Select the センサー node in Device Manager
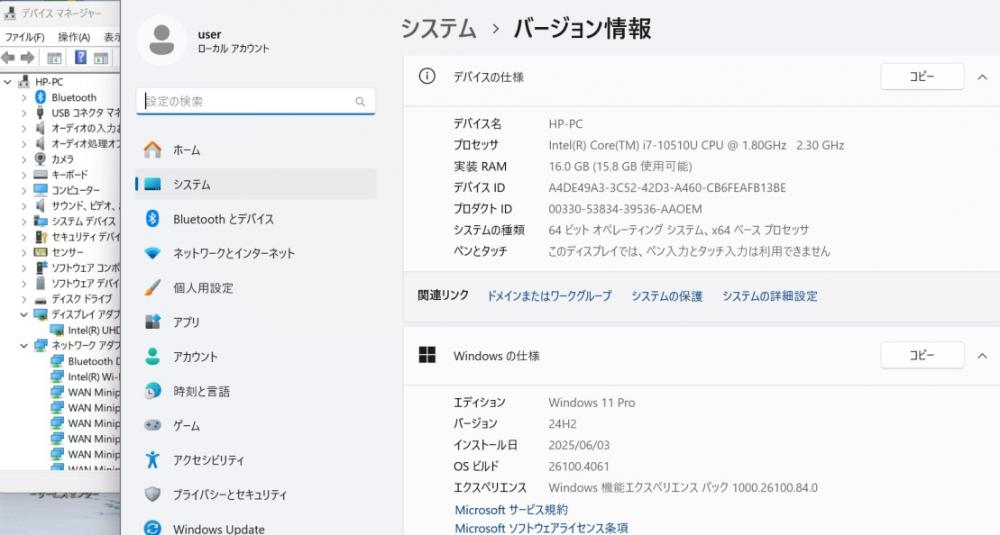This screenshot has width=1000, height=535. [x=67, y=252]
